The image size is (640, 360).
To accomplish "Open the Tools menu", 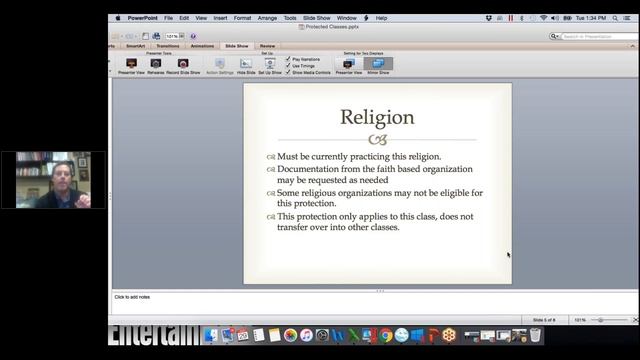I will click(x=290, y=18).
